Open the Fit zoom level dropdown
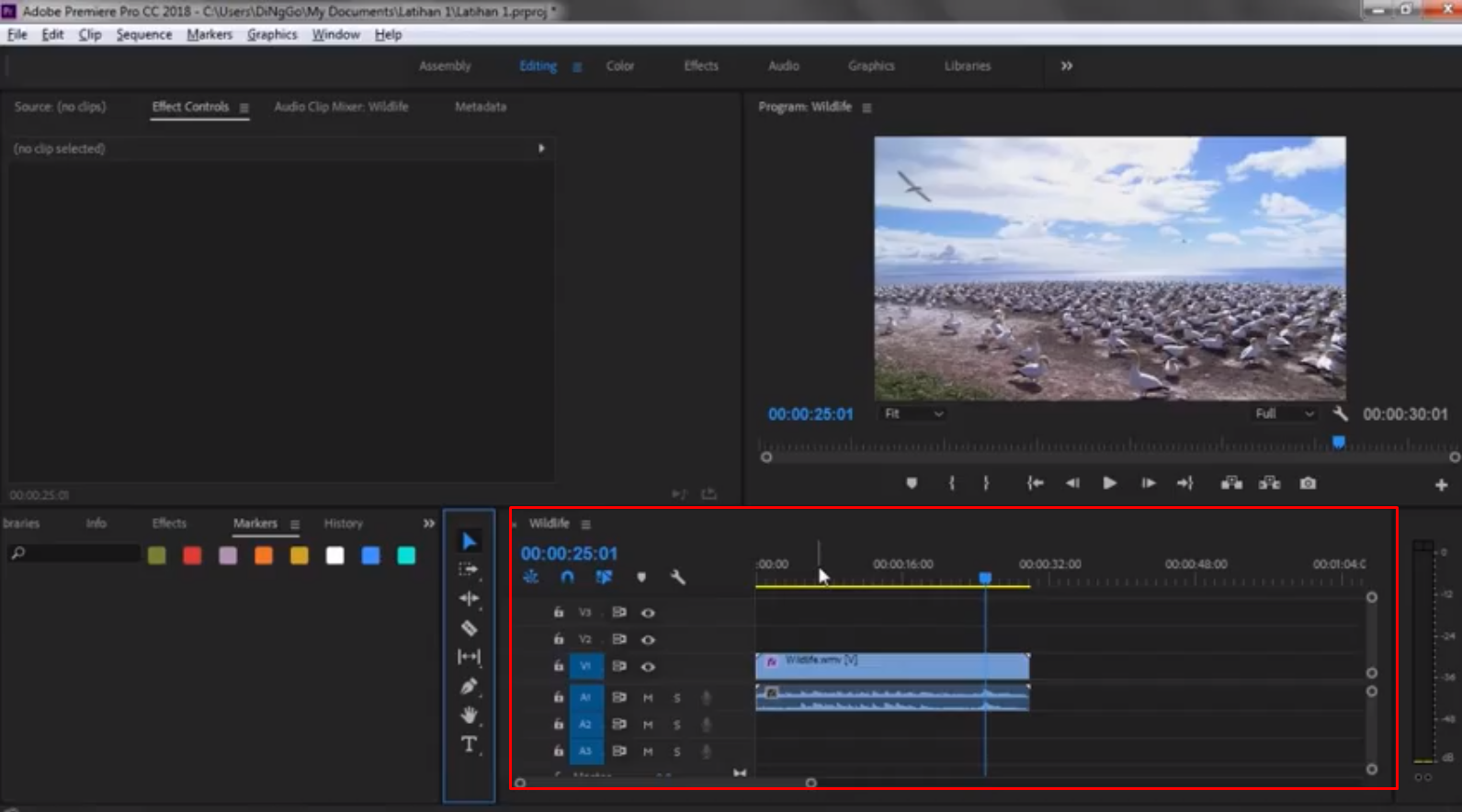Image resolution: width=1462 pixels, height=812 pixels. pyautogui.click(x=912, y=414)
